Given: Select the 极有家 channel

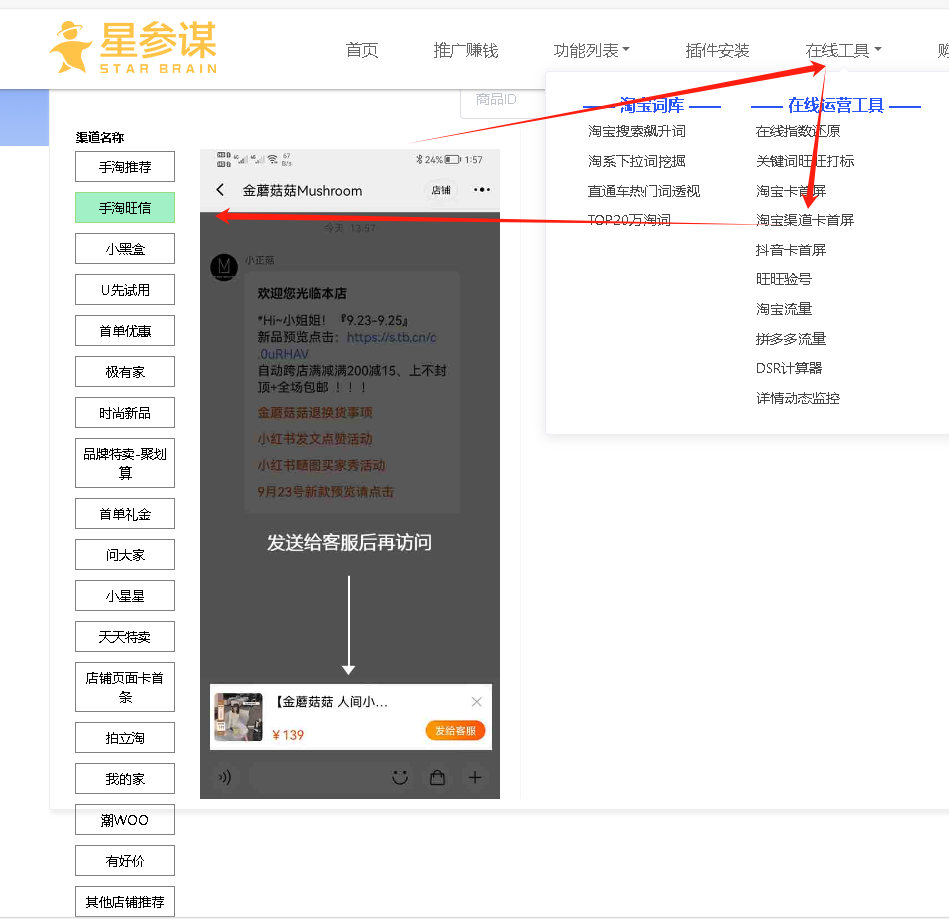Looking at the screenshot, I should click(125, 372).
